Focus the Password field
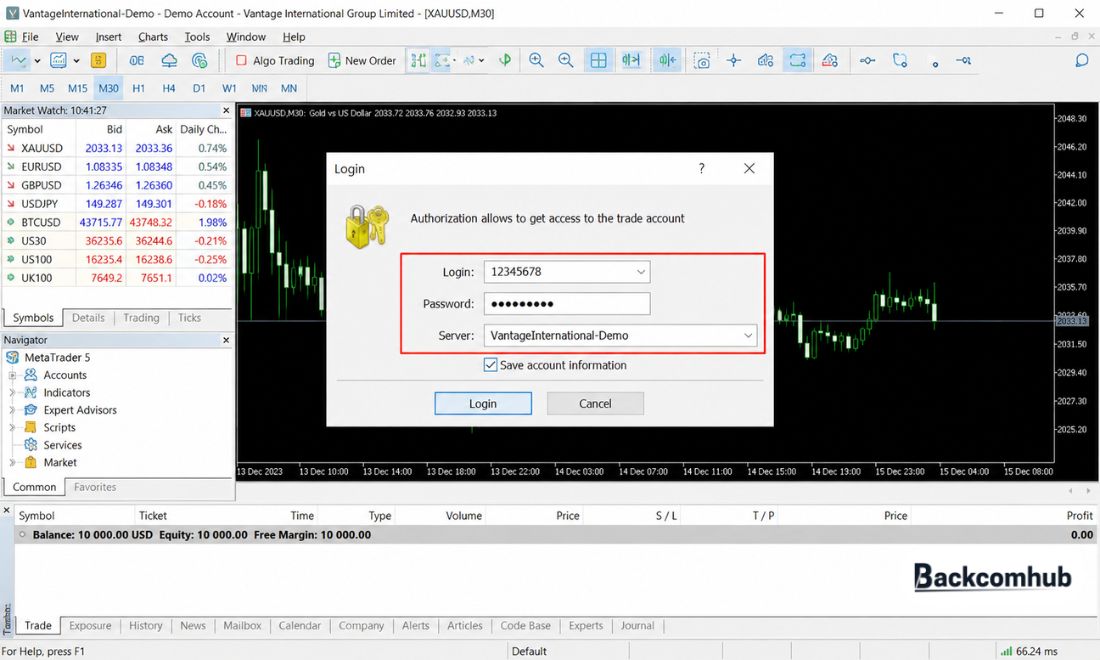The width and height of the screenshot is (1100, 660). [x=567, y=304]
